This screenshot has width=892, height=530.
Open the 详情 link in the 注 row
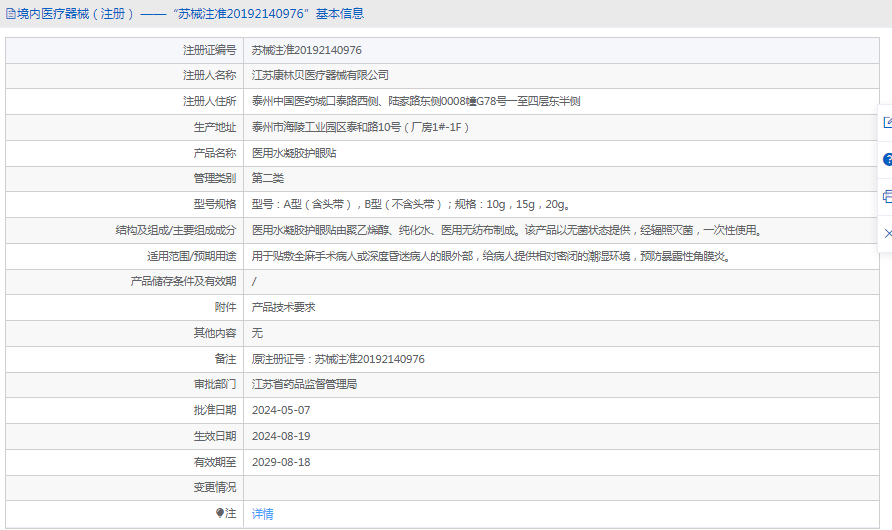coord(262,514)
